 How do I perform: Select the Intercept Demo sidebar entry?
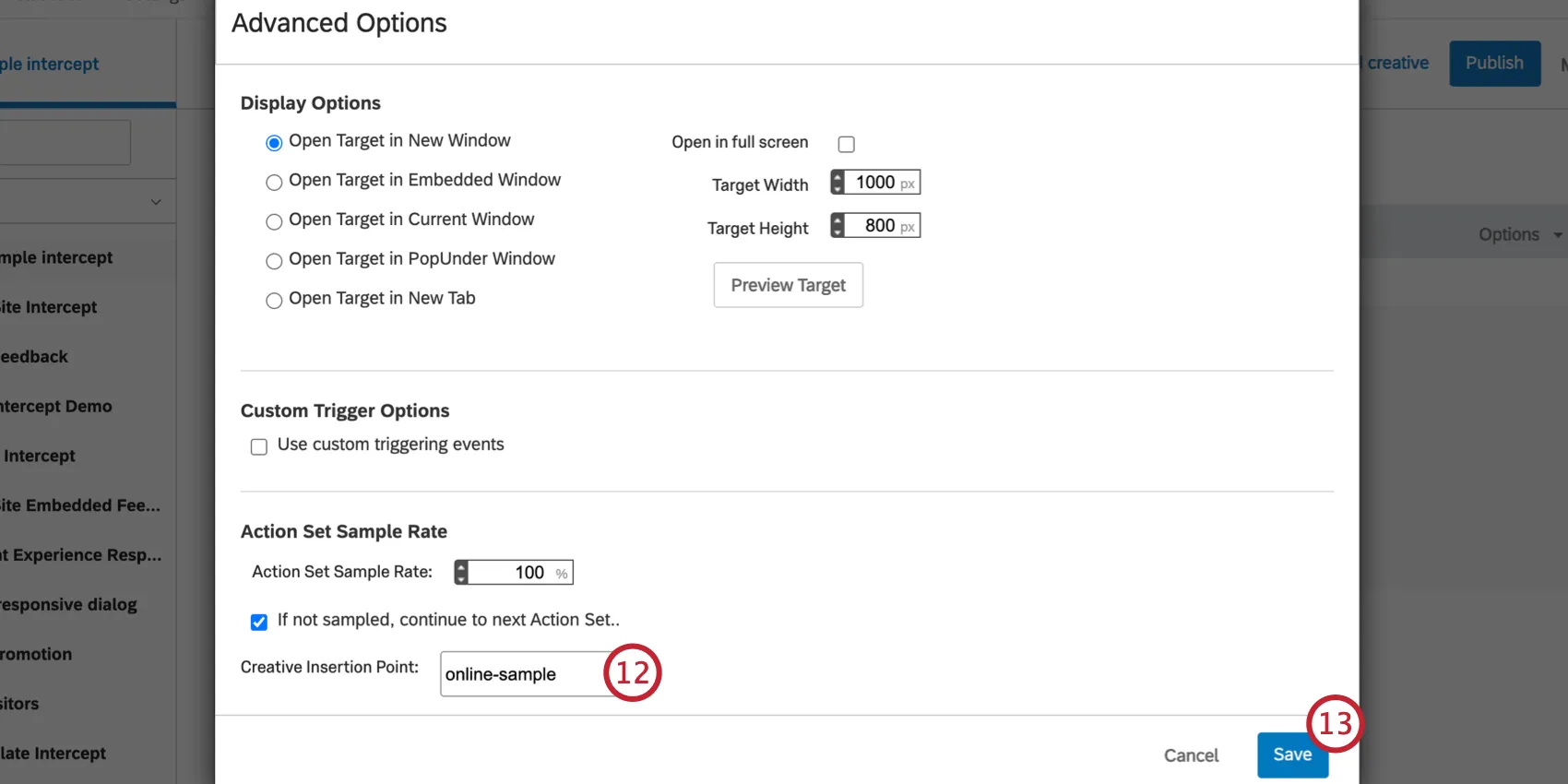pos(55,406)
